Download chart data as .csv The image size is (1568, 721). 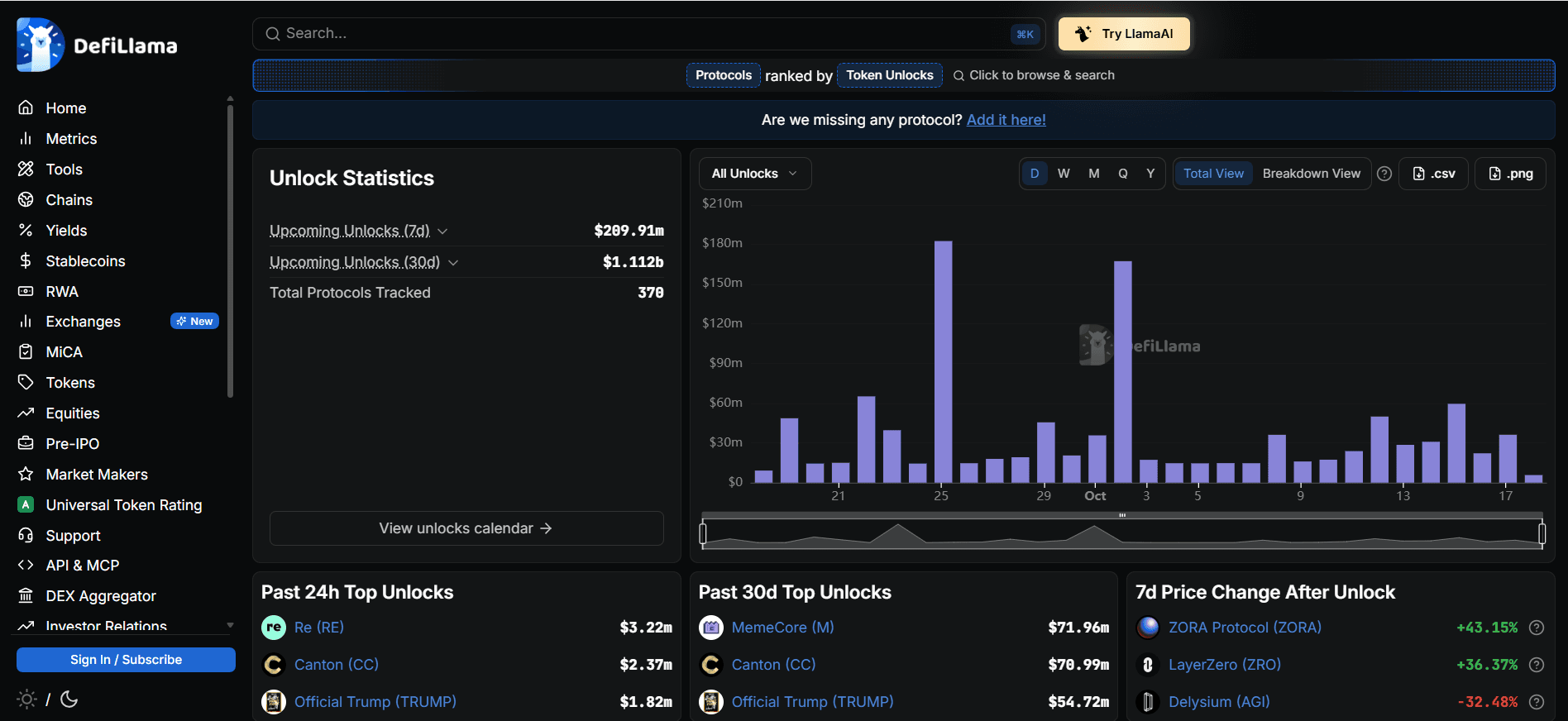(x=1433, y=174)
